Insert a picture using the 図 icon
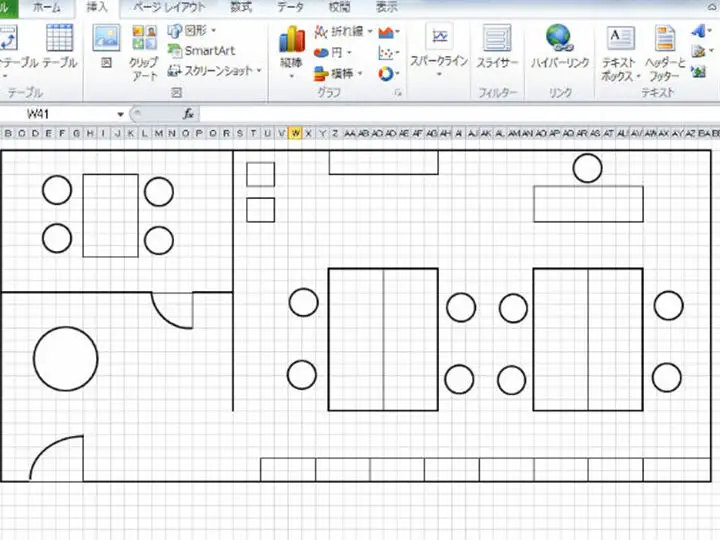 pyautogui.click(x=106, y=45)
